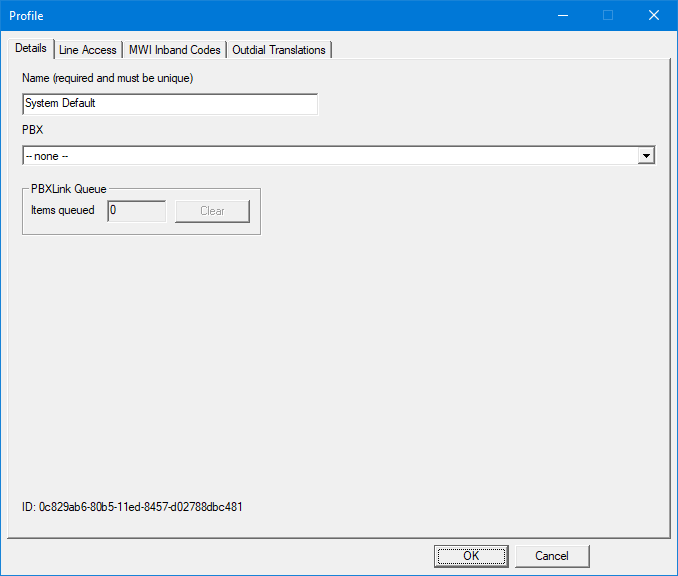Click the Items queued value field
678x576 pixels.
[136, 211]
